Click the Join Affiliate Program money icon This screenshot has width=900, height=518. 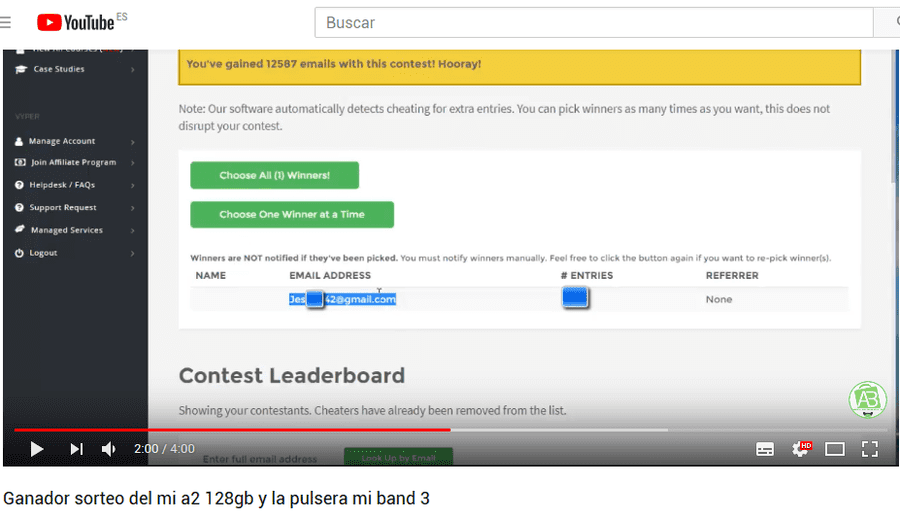click(20, 163)
